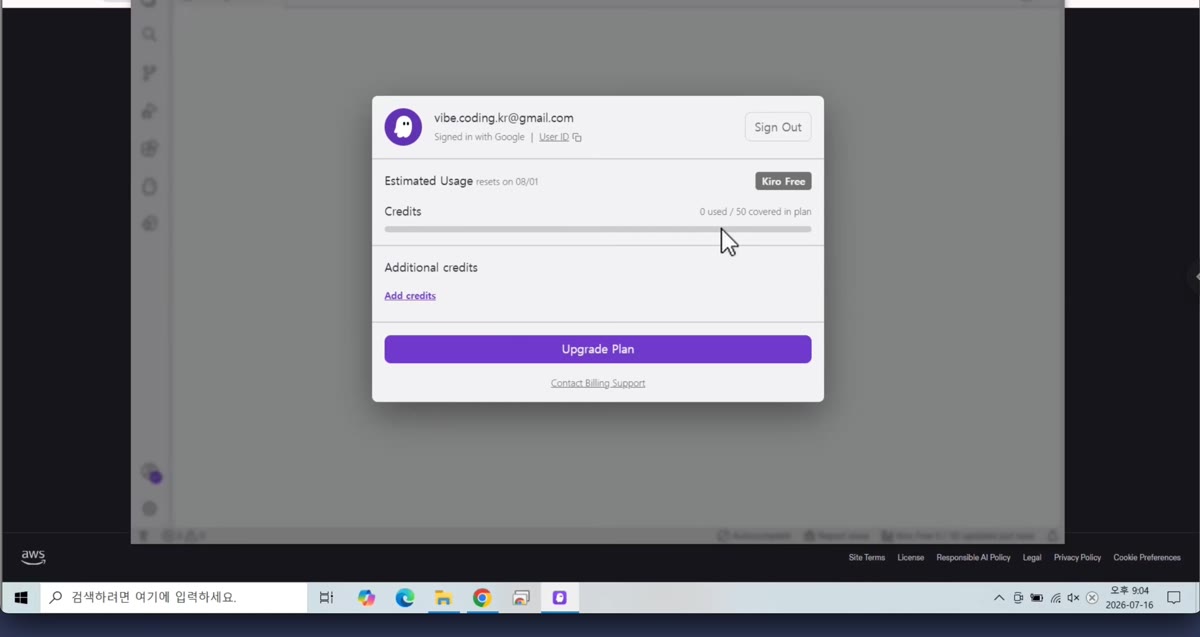Image resolution: width=1200 pixels, height=637 pixels.
Task: Open Task View in taskbar
Action: click(326, 598)
